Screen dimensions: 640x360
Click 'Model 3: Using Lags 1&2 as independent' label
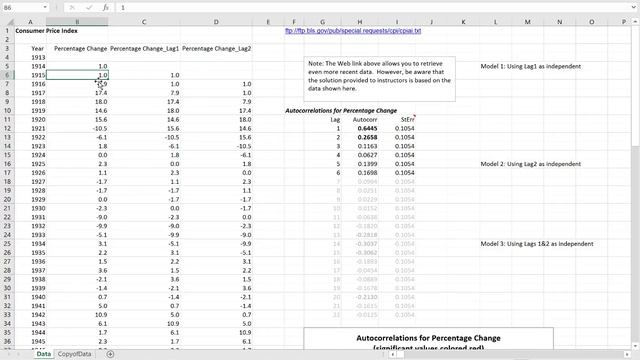tap(537, 244)
